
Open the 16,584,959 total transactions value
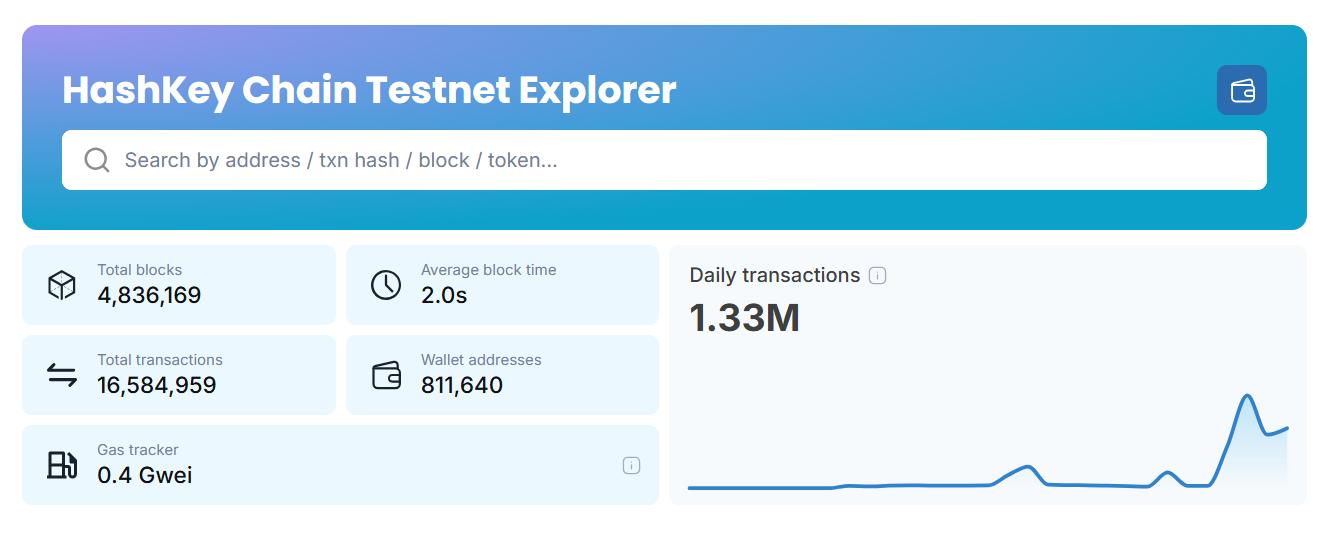click(x=157, y=386)
